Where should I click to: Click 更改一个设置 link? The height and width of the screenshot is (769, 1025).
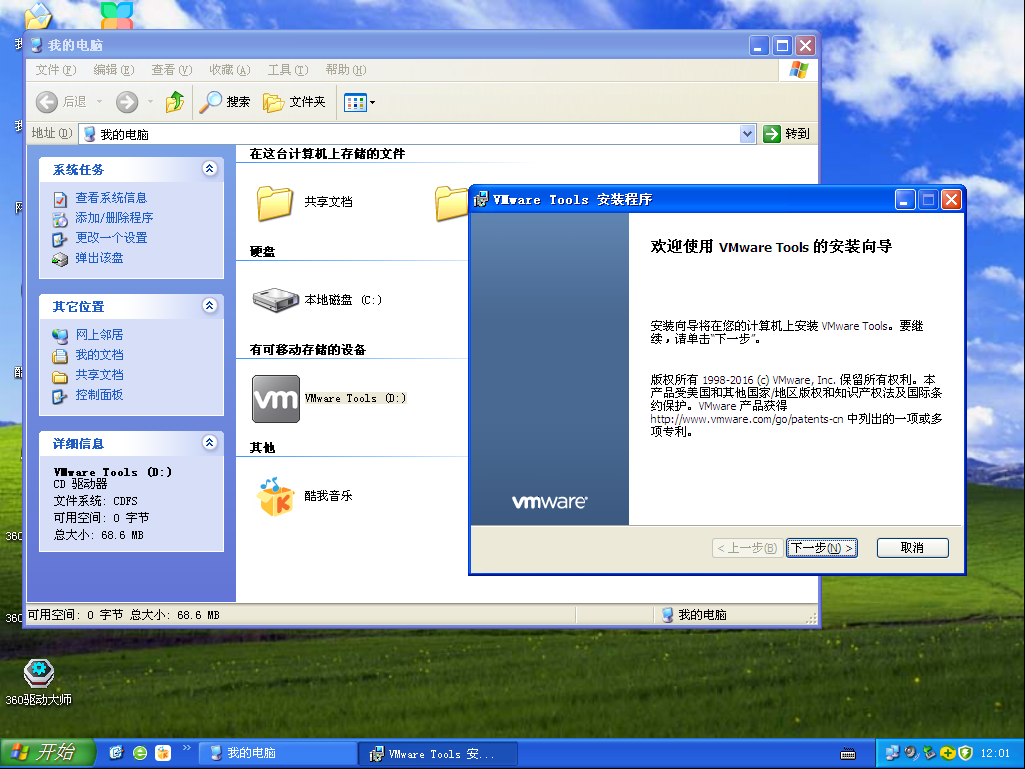[111, 238]
